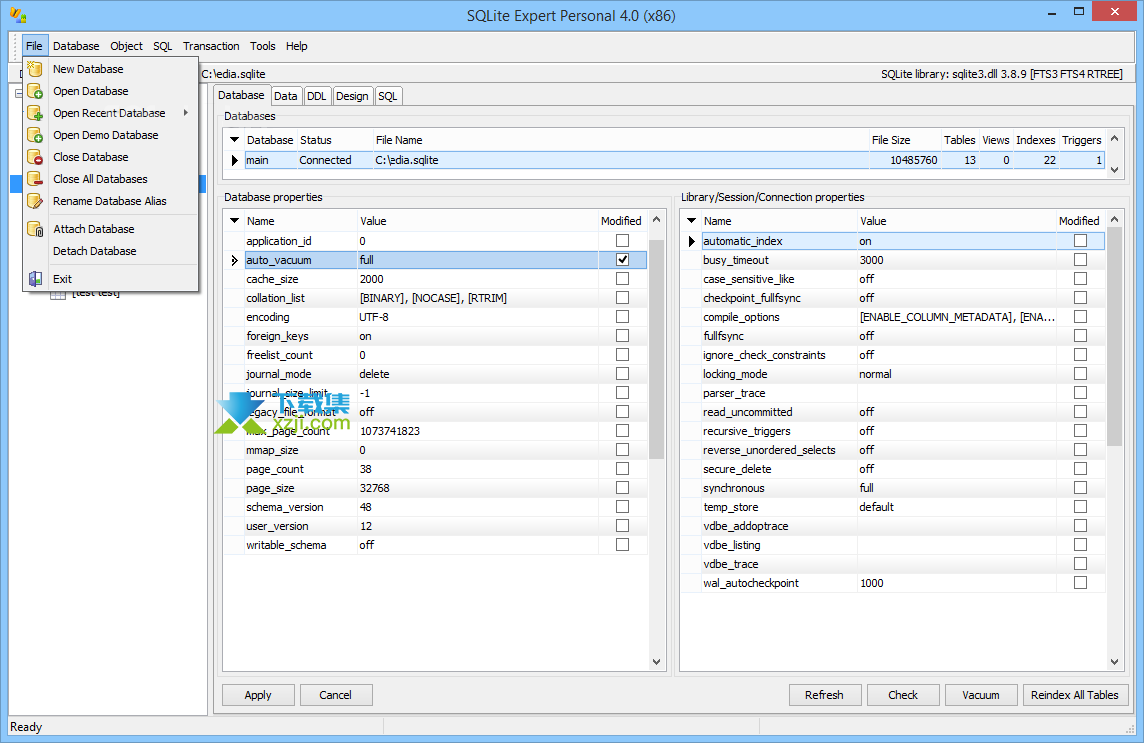Tick Modified checkbox for locking_mode

pyautogui.click(x=1081, y=374)
